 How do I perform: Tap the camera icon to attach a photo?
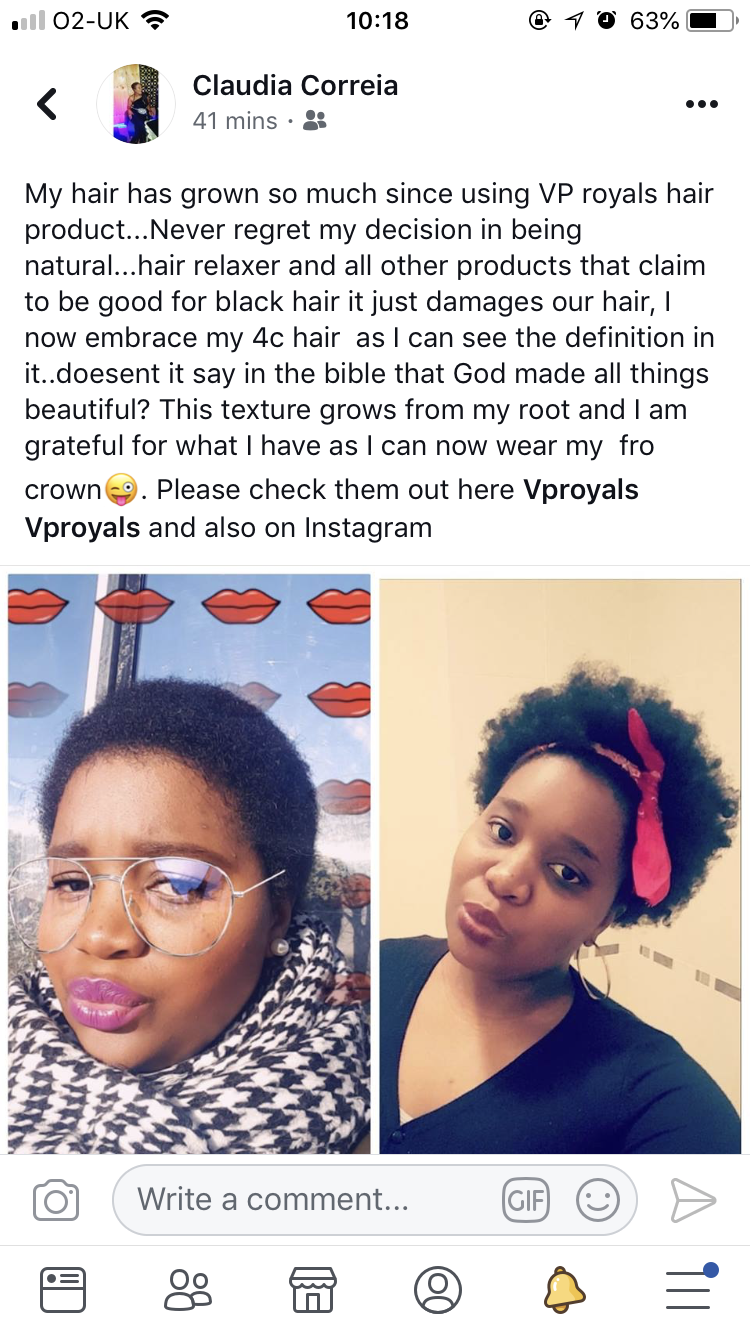(56, 1200)
